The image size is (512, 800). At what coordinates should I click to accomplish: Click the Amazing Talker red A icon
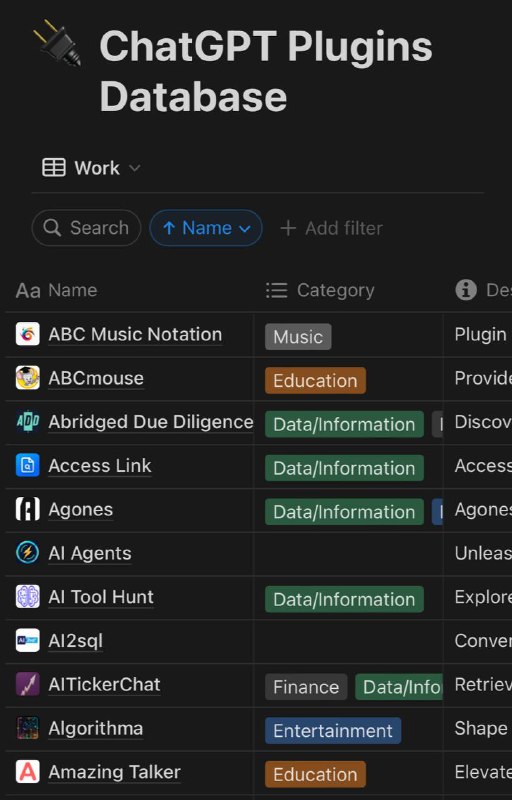[x=28, y=772]
